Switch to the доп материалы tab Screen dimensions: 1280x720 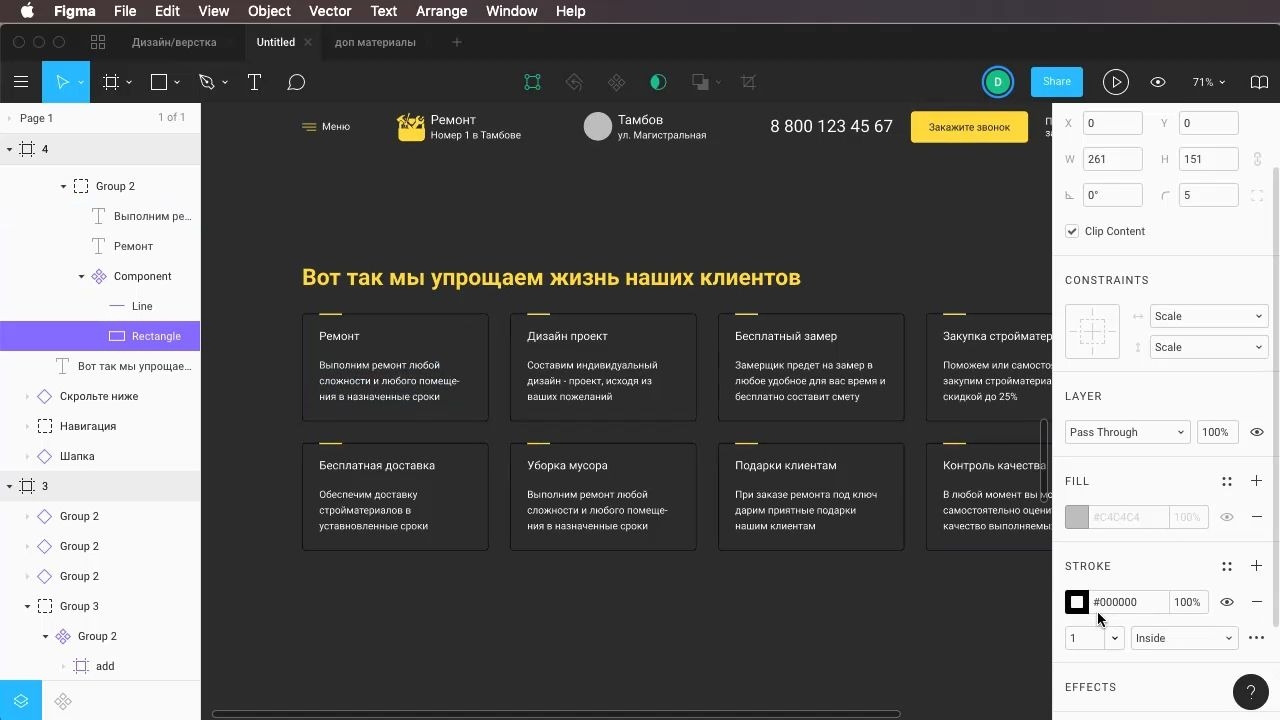coord(375,42)
